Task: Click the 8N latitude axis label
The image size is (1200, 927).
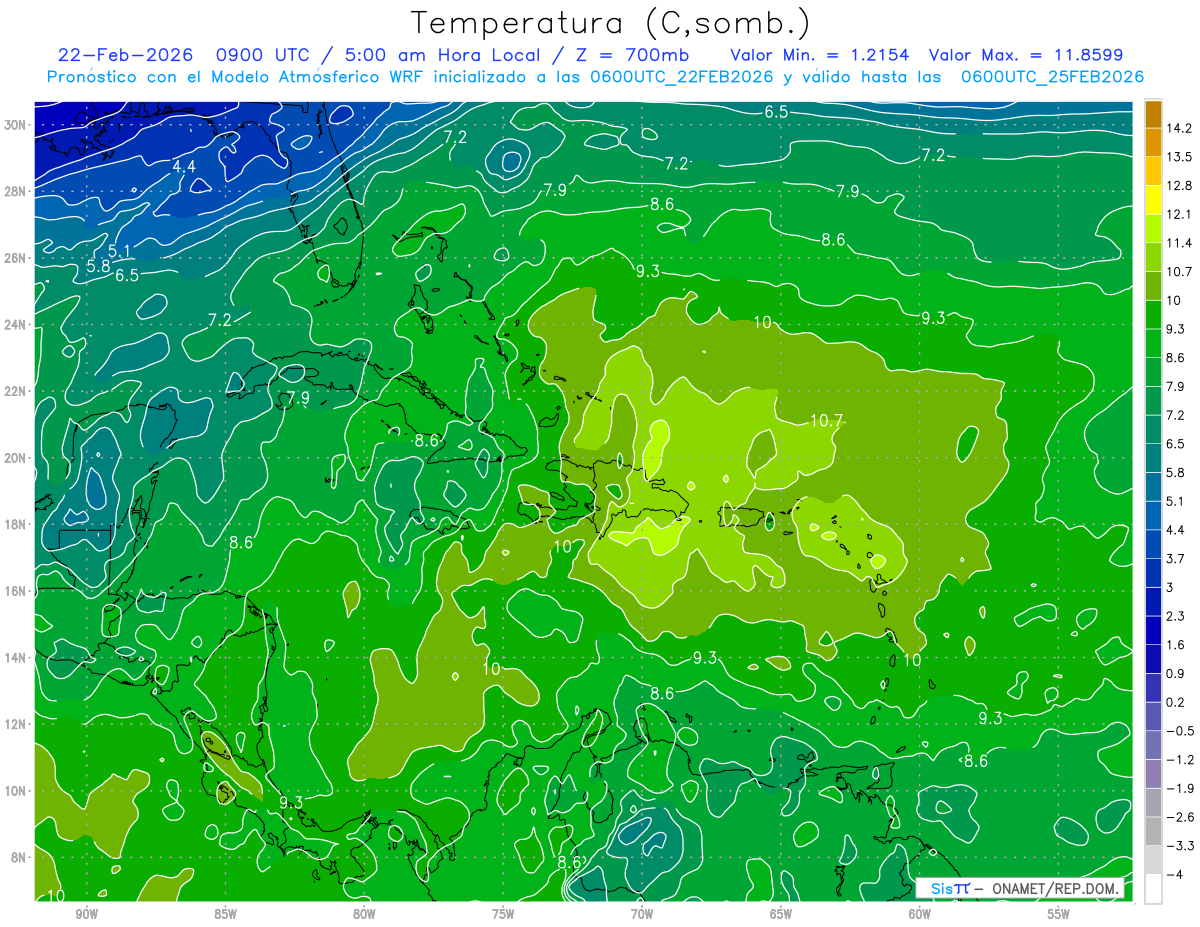Action: tap(20, 857)
